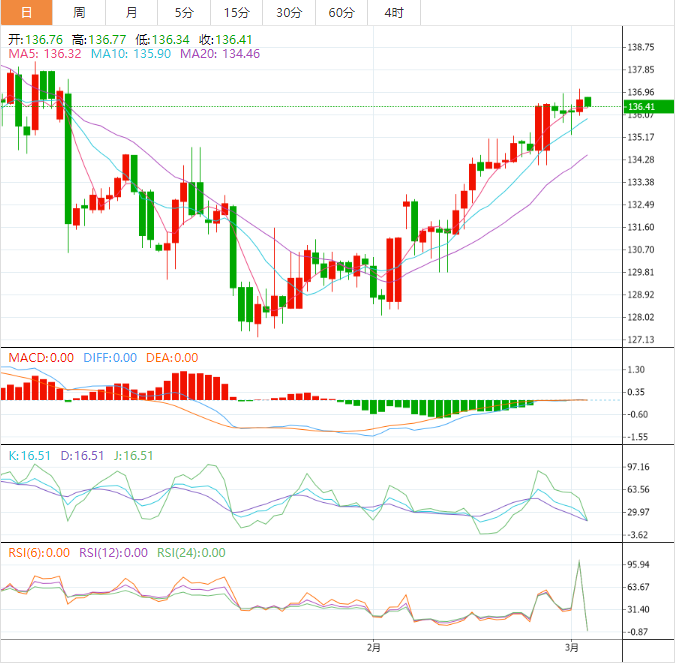This screenshot has height=666, width=678.
Task: Open the 4时 timeframe tab
Action: pos(394,13)
